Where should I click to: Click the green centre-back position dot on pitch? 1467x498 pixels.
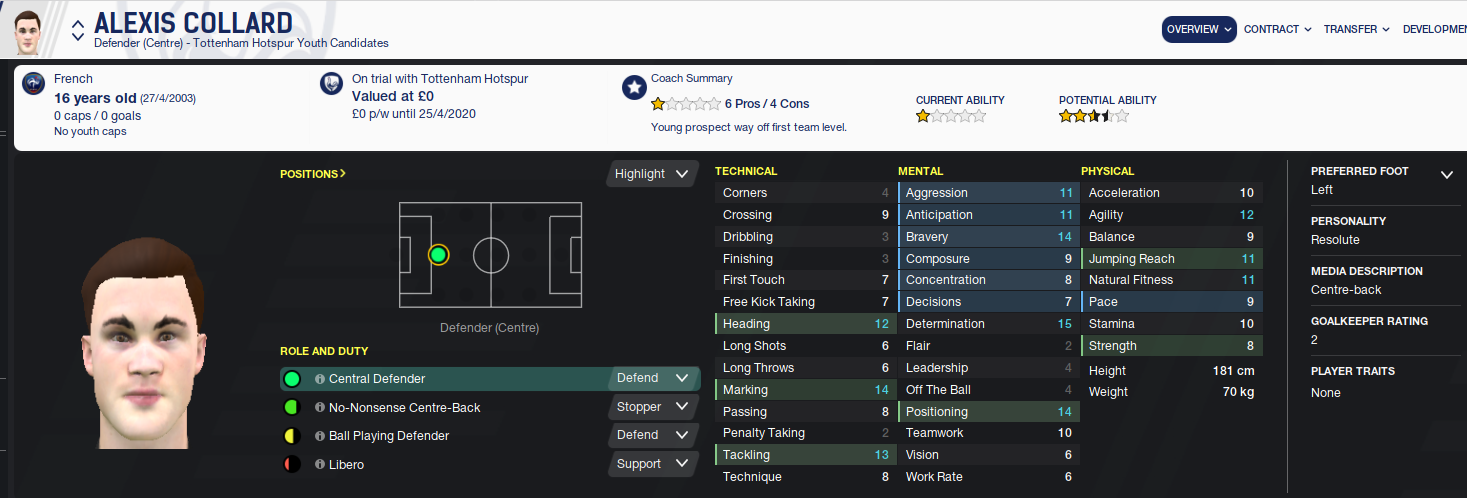438,254
